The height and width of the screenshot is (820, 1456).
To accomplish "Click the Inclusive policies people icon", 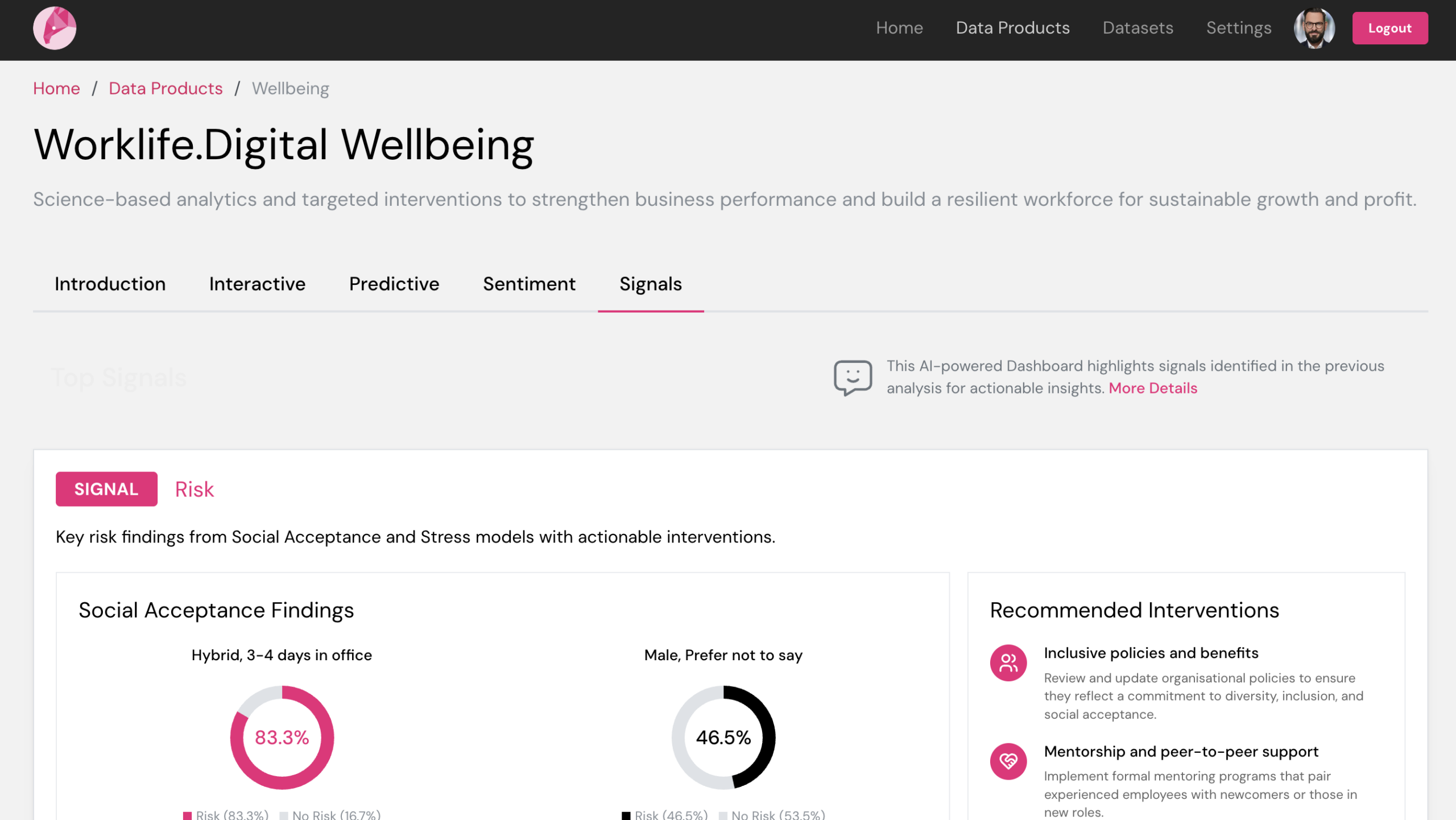I will (x=1008, y=662).
